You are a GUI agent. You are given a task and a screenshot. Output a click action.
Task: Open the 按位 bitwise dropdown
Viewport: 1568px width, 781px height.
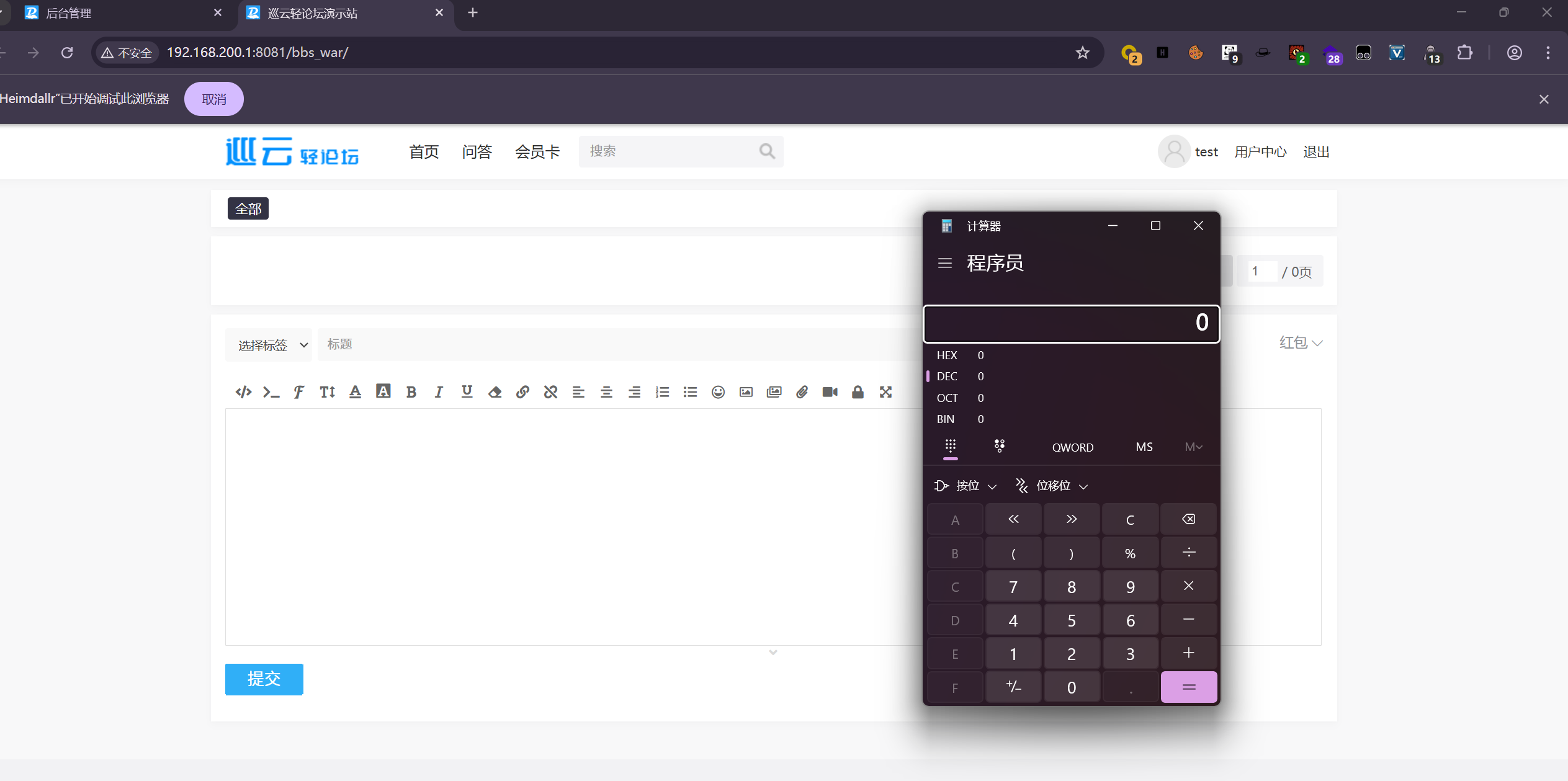pos(967,486)
